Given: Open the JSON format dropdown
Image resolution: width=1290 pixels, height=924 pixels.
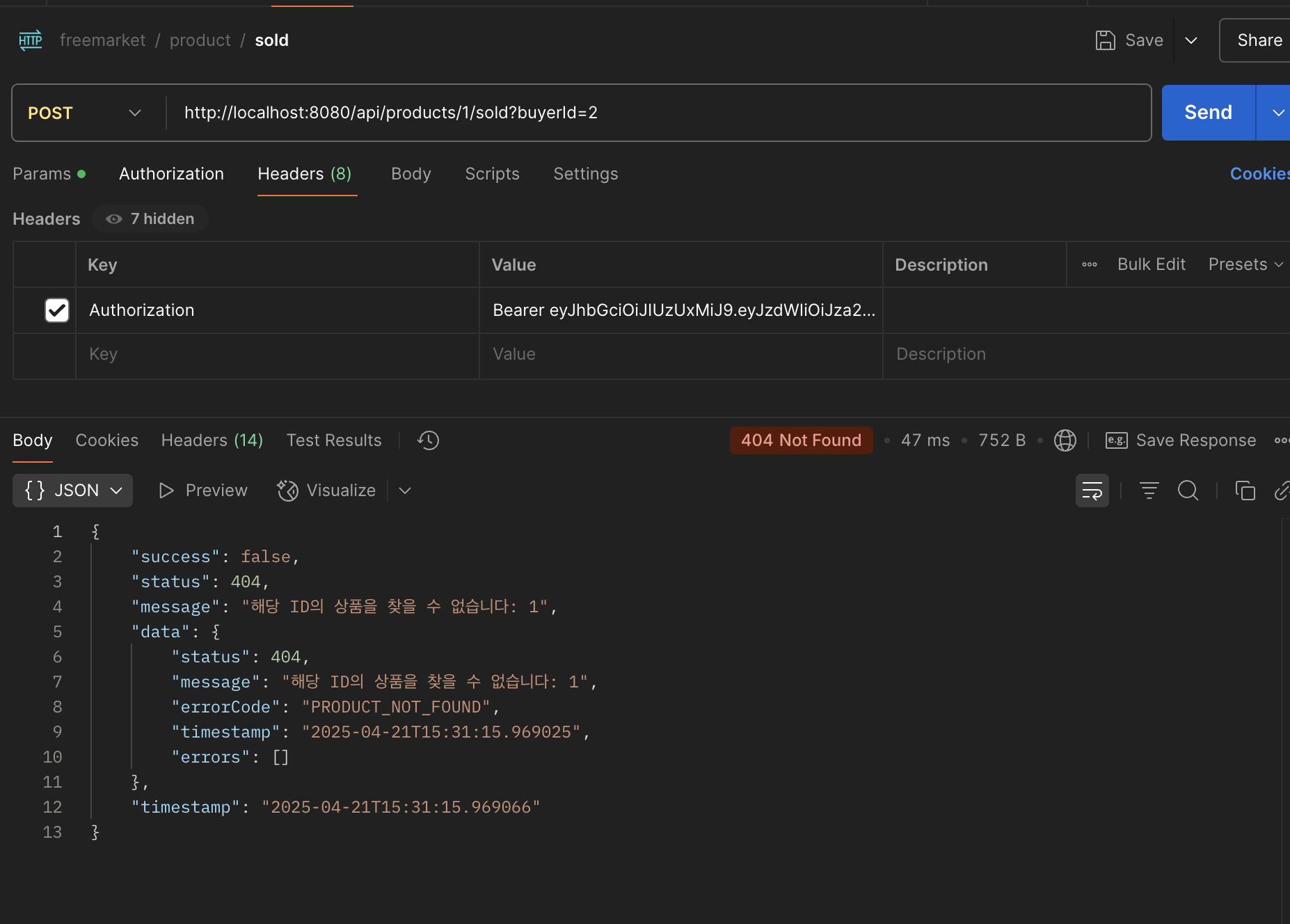Looking at the screenshot, I should pyautogui.click(x=73, y=491).
